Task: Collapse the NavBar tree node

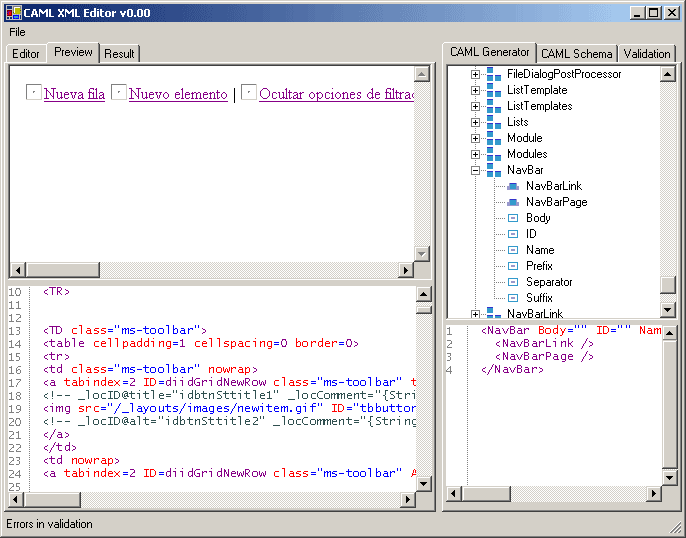Action: click(475, 171)
